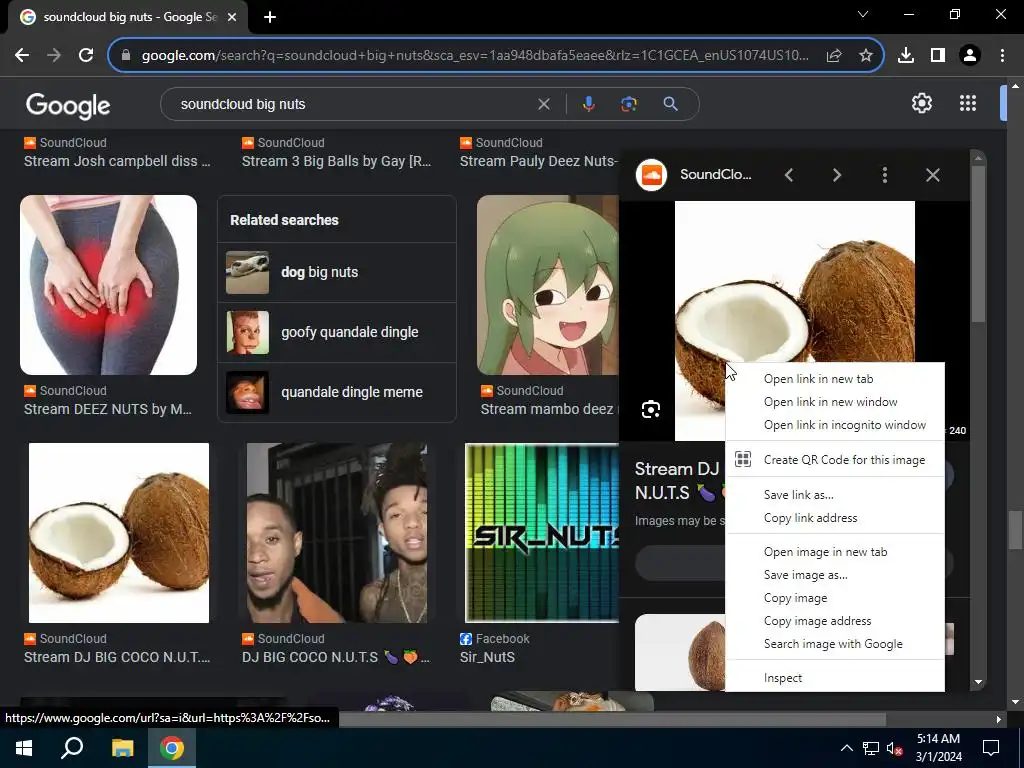Open the Stream 3 Big Balls result link
Viewport: 1024px width, 768px height.
click(x=336, y=161)
